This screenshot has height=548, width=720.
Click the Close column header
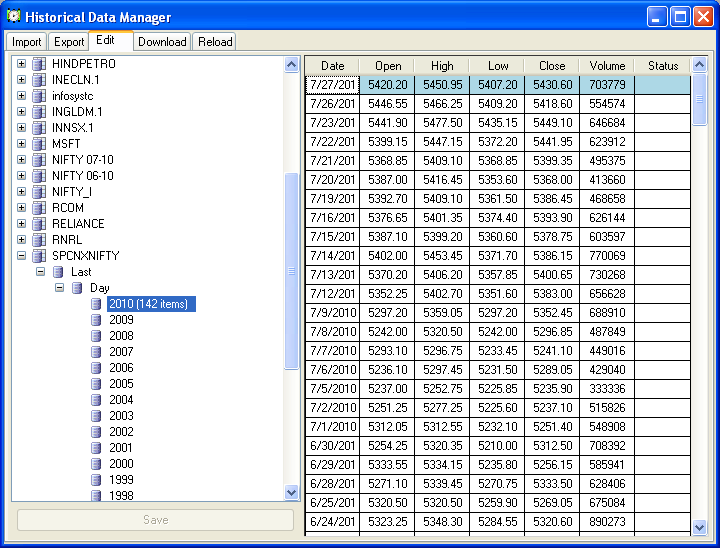(552, 66)
